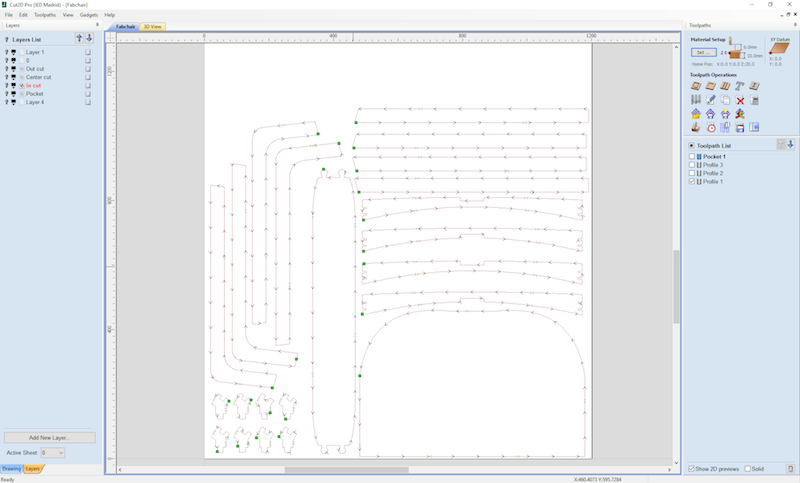Toggle the Show 2D previews checkbox

click(691, 469)
